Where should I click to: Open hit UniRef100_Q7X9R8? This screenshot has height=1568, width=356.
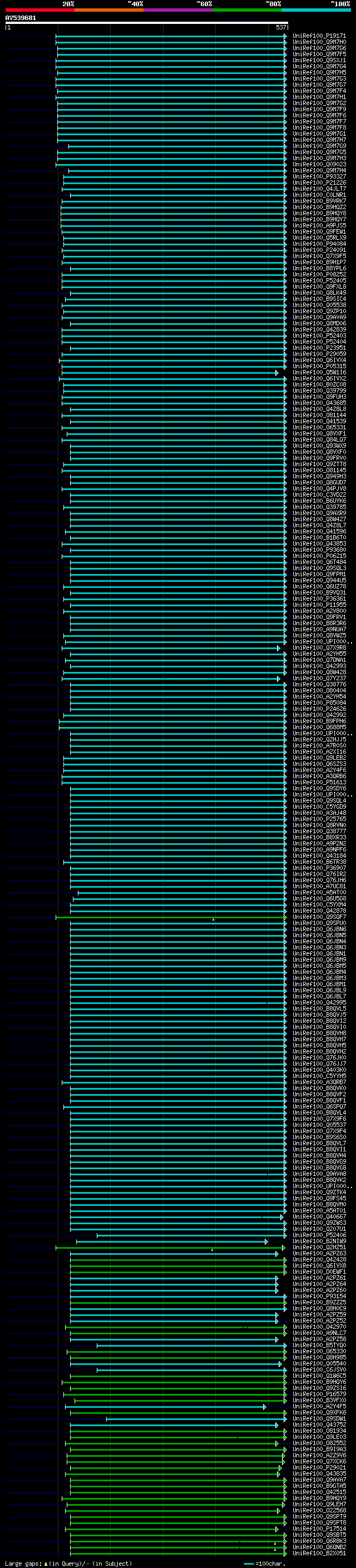coord(319,647)
